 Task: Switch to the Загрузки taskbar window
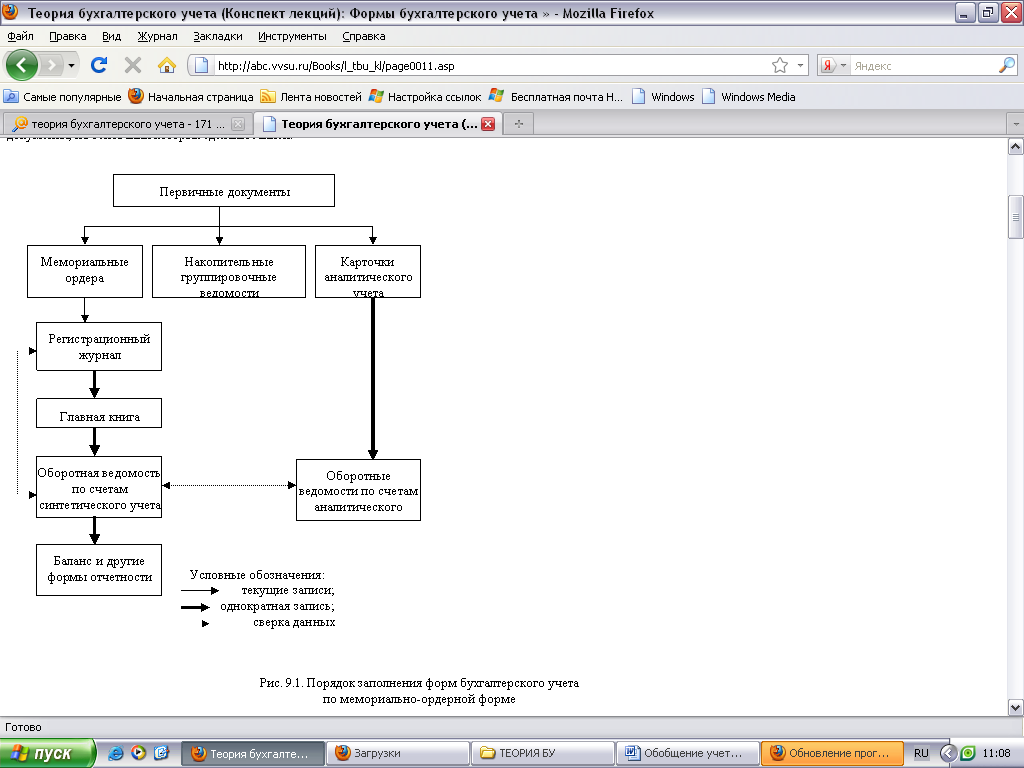pos(397,753)
